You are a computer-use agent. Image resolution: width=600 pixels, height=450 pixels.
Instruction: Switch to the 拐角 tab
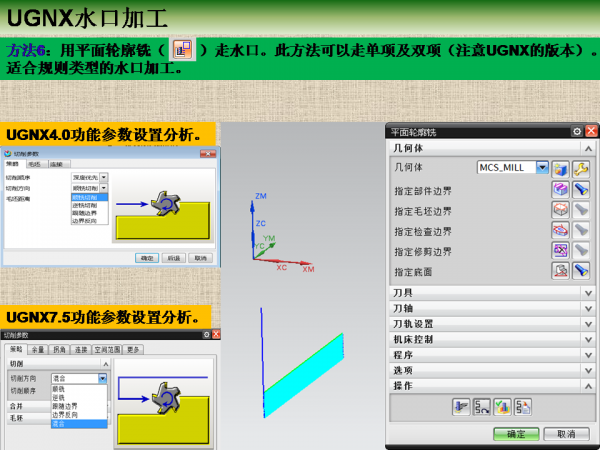pyautogui.click(x=59, y=349)
